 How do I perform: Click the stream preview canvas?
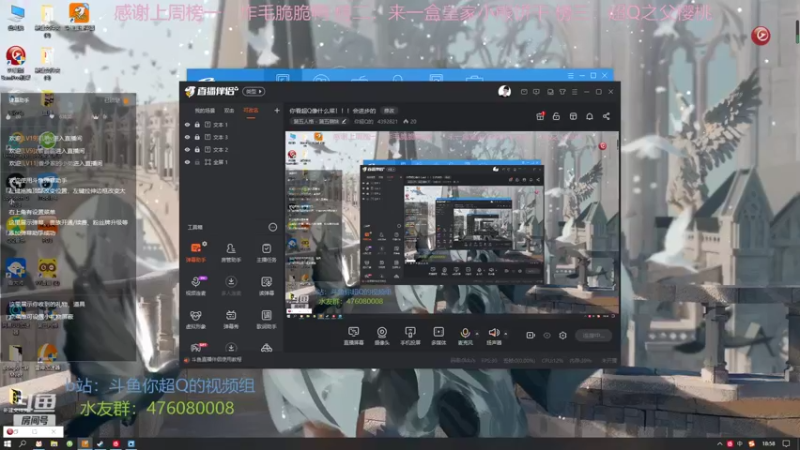pyautogui.click(x=452, y=225)
